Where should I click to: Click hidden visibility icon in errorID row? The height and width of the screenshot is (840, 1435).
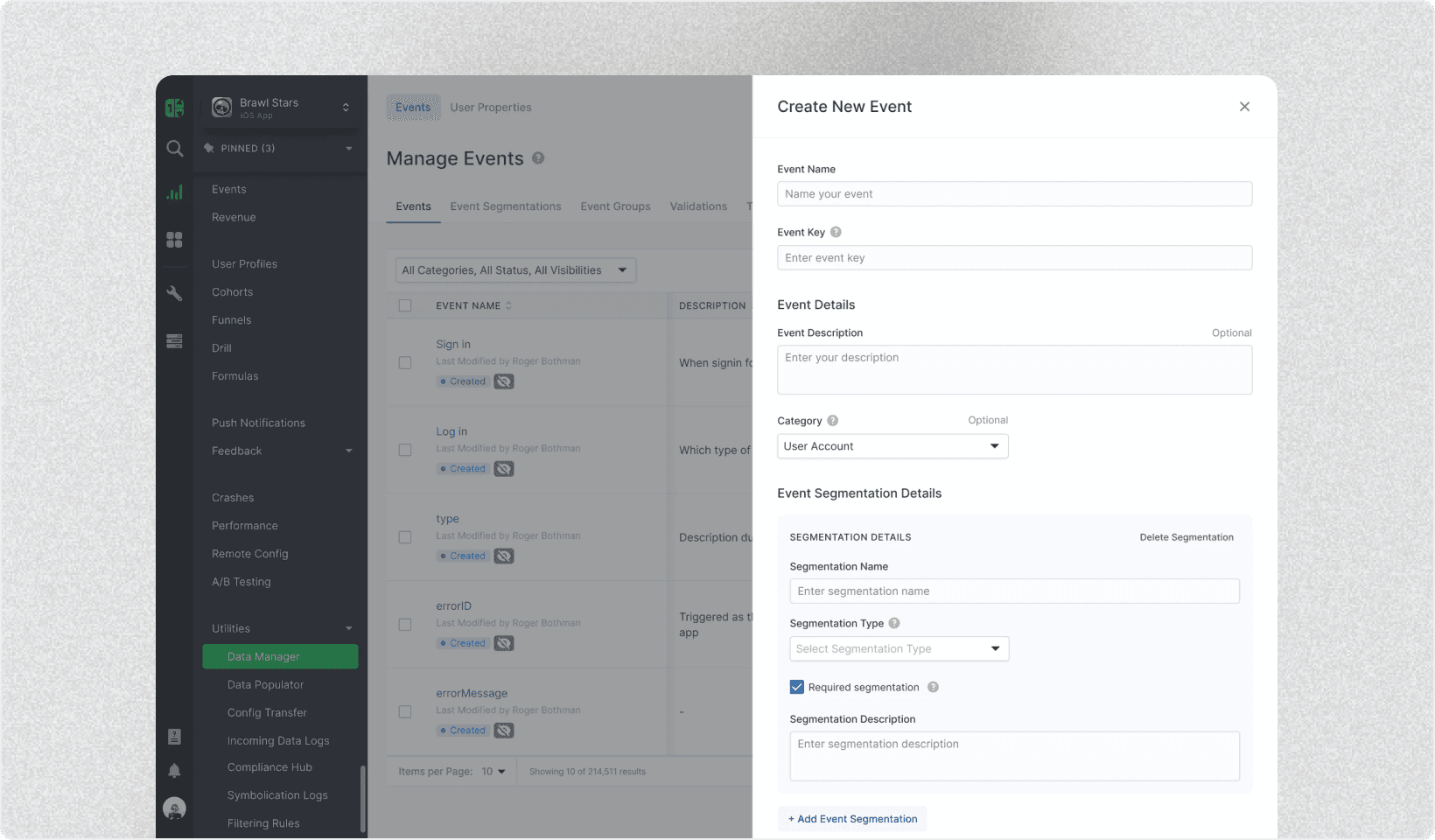coord(504,643)
